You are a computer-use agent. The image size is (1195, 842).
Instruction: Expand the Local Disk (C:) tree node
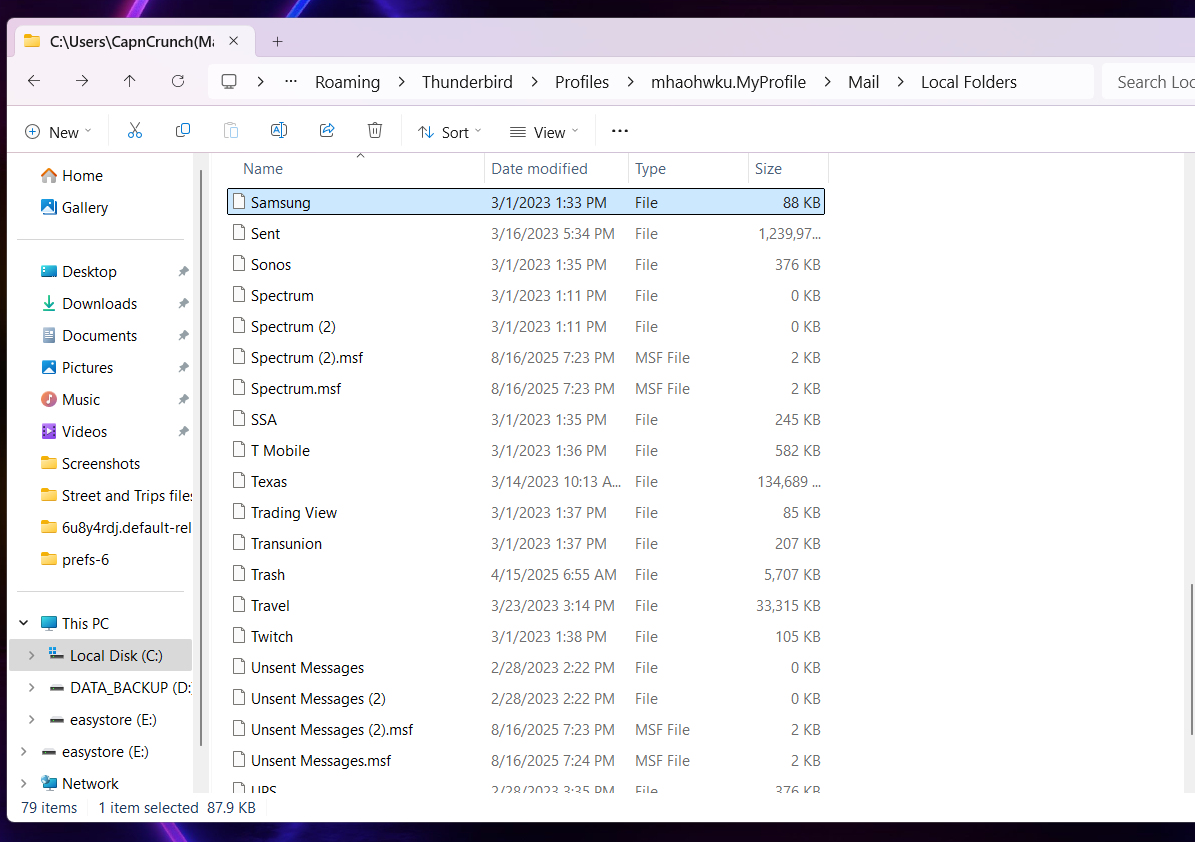31,656
